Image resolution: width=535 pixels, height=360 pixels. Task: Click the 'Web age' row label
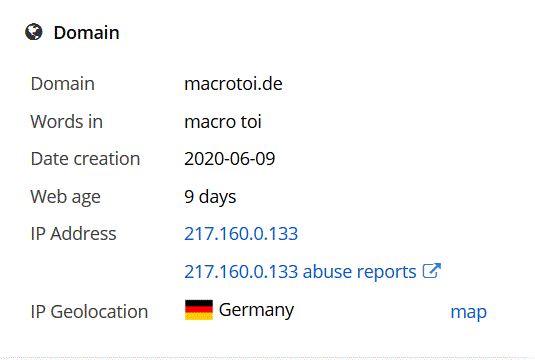(x=66, y=197)
